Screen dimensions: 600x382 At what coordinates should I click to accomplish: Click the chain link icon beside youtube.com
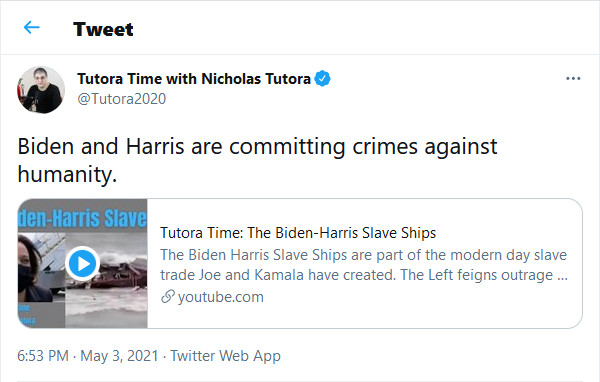click(x=168, y=297)
